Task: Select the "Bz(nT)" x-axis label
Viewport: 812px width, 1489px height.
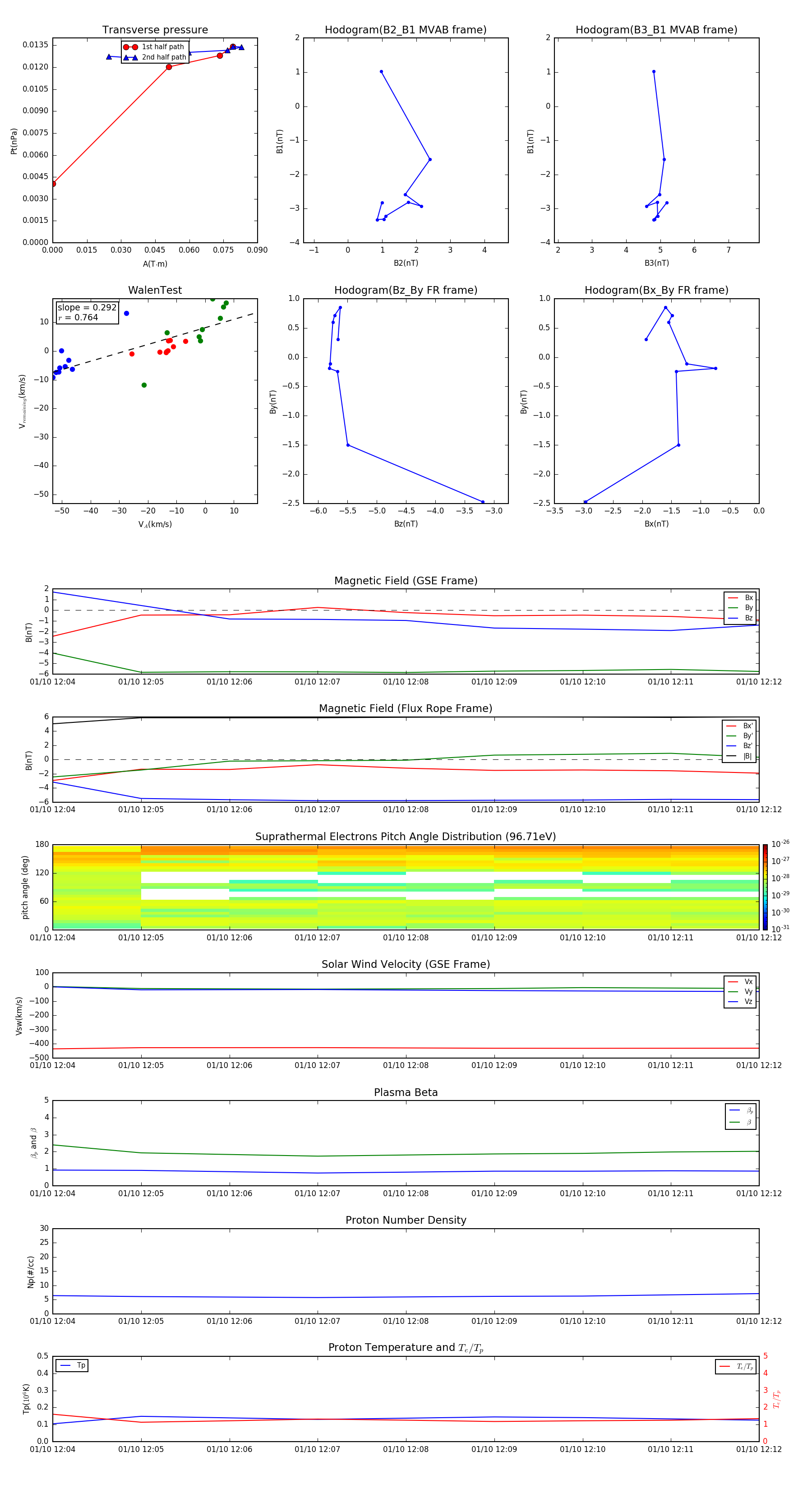Action: coord(406,524)
